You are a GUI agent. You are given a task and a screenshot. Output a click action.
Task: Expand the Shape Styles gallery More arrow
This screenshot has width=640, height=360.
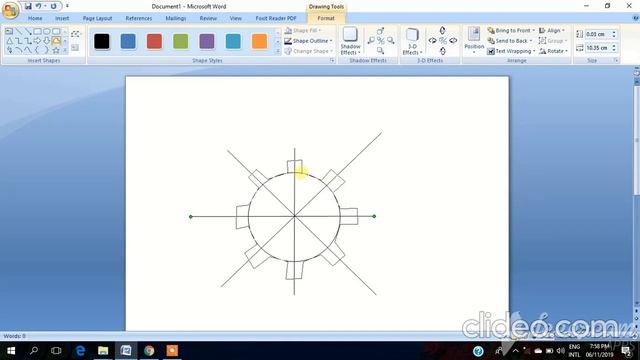278,51
